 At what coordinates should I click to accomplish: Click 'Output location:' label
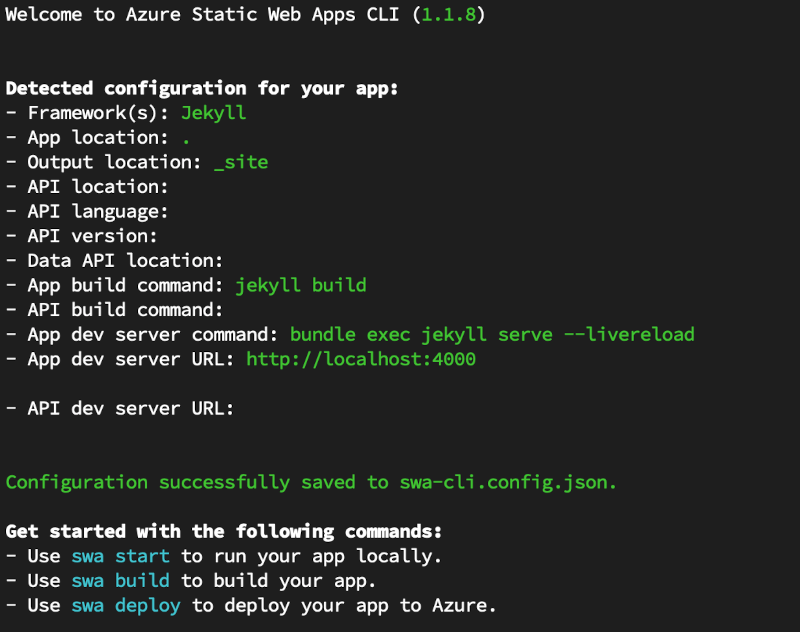pos(114,162)
